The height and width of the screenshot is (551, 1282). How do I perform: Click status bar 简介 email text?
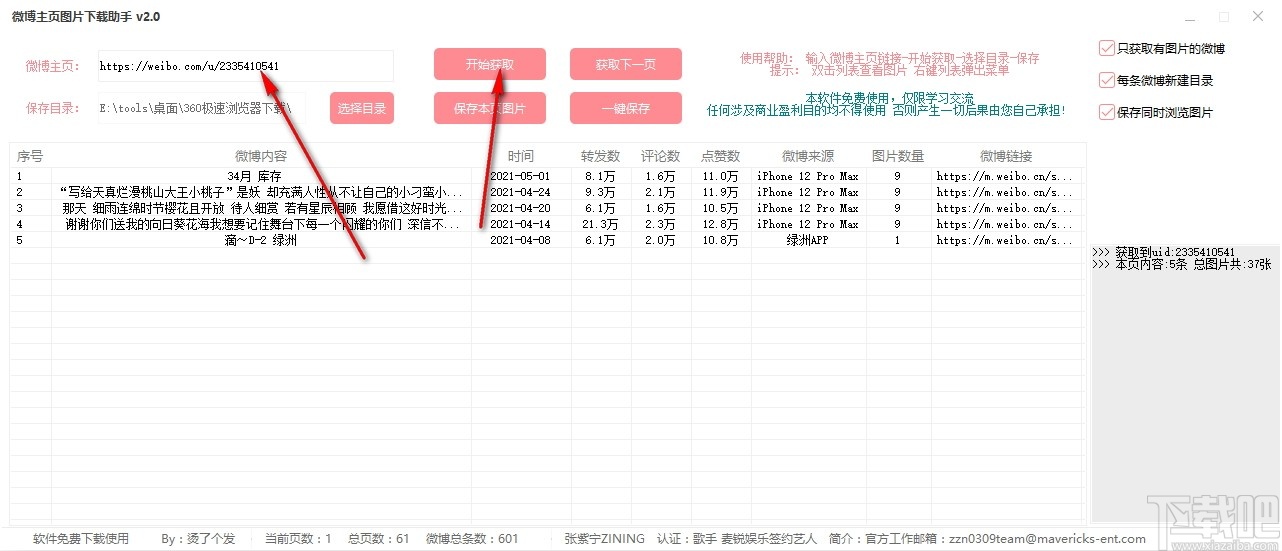[x=988, y=538]
